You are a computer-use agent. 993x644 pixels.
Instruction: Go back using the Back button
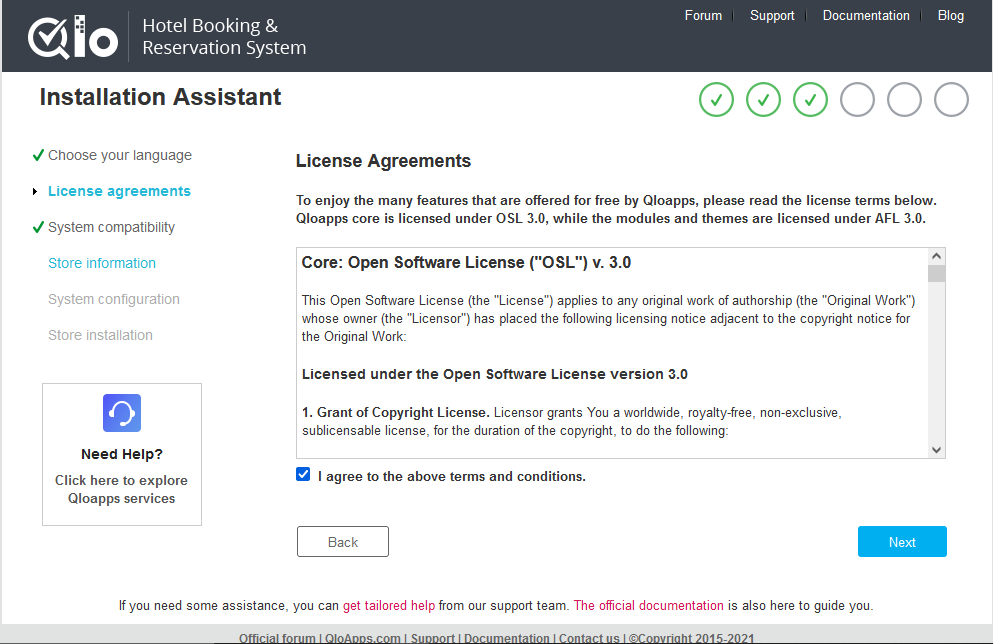(x=342, y=542)
